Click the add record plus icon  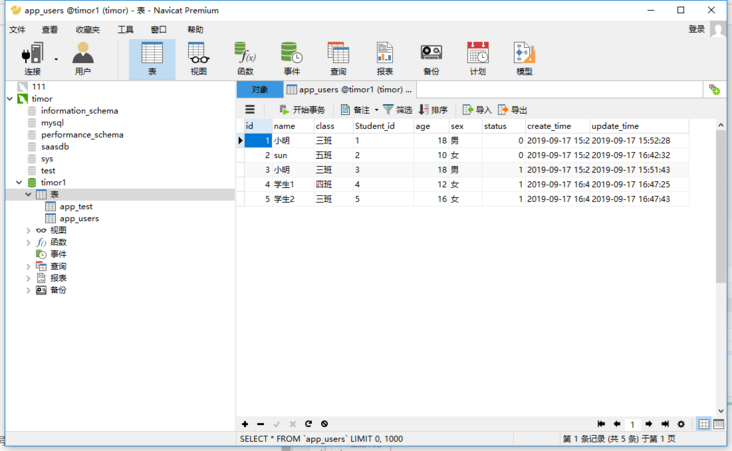[245, 424]
